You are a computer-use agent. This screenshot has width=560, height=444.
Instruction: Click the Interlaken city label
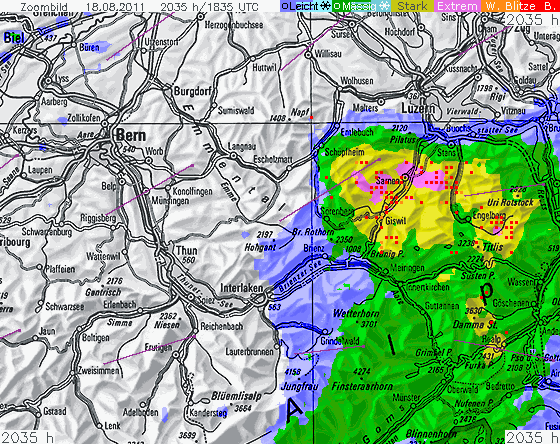242,288
